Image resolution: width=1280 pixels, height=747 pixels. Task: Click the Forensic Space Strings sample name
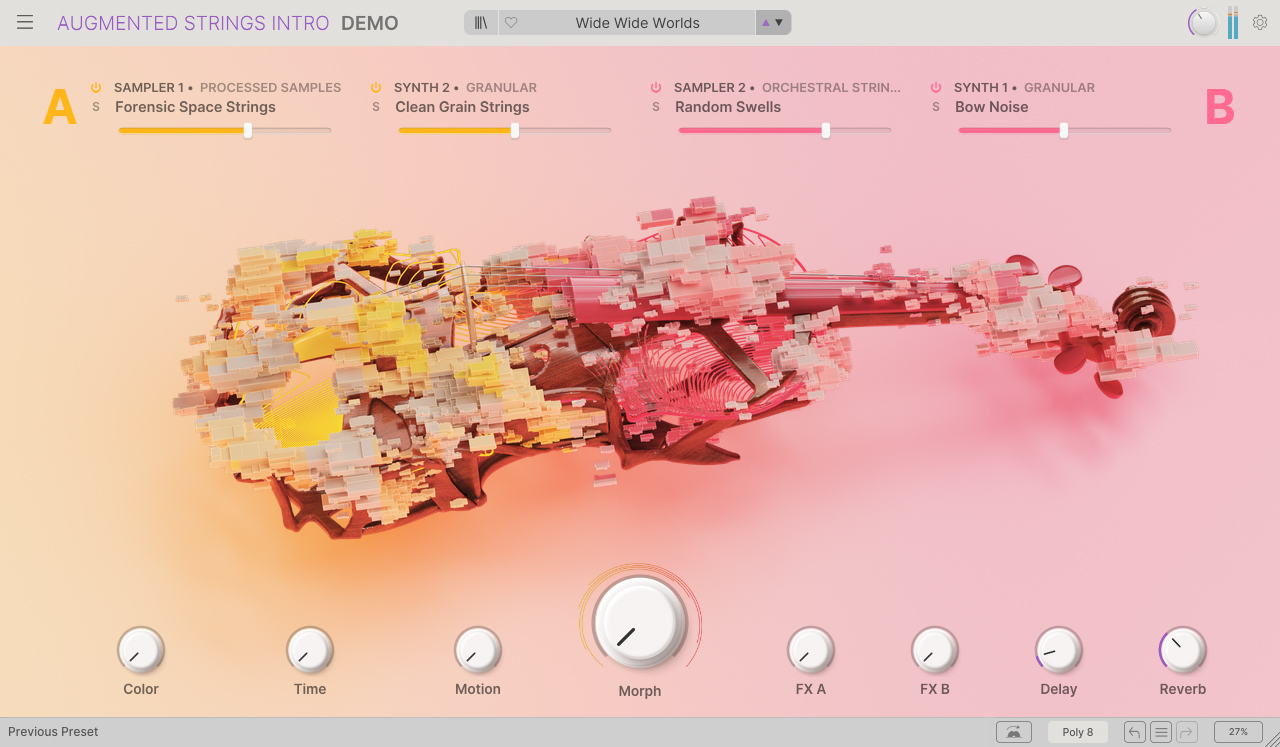tap(195, 107)
